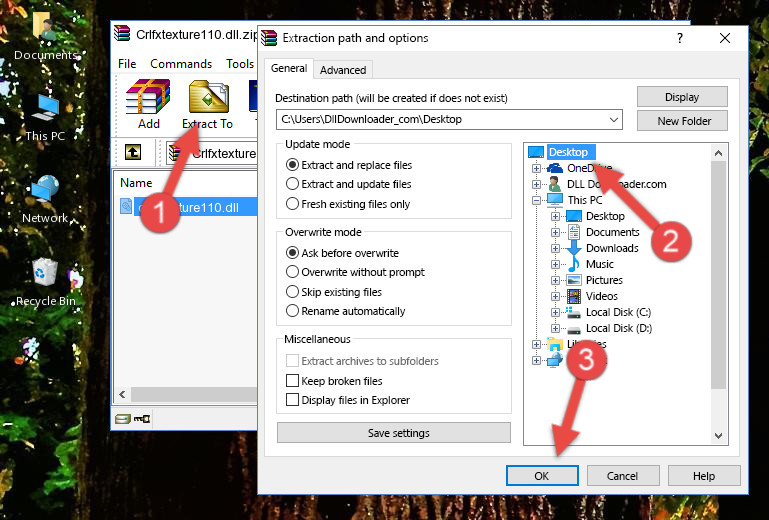Select the DLL Downloader.com user folder in tree
This screenshot has width=769, height=520.
pos(616,184)
